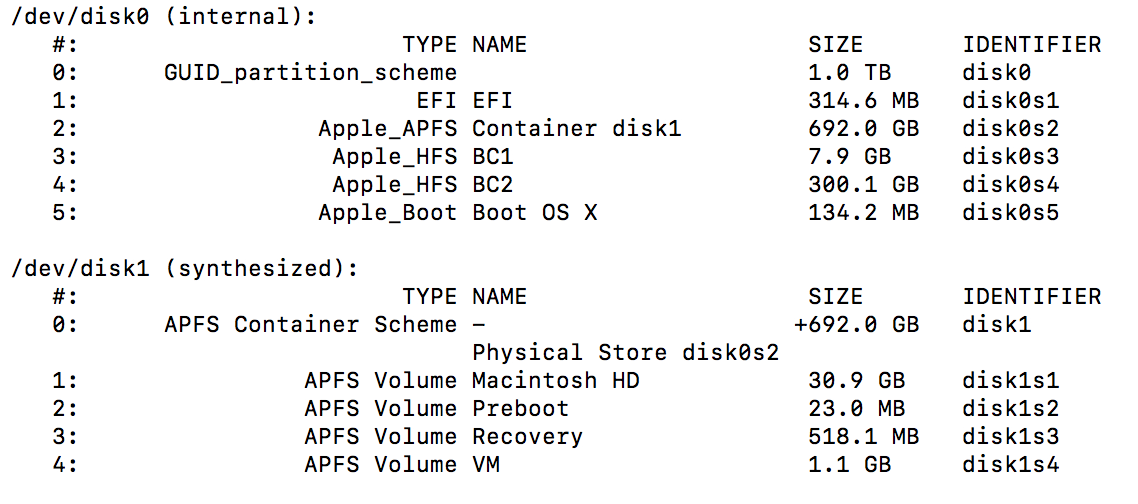Click the 300.1 GB size value

pos(864,184)
